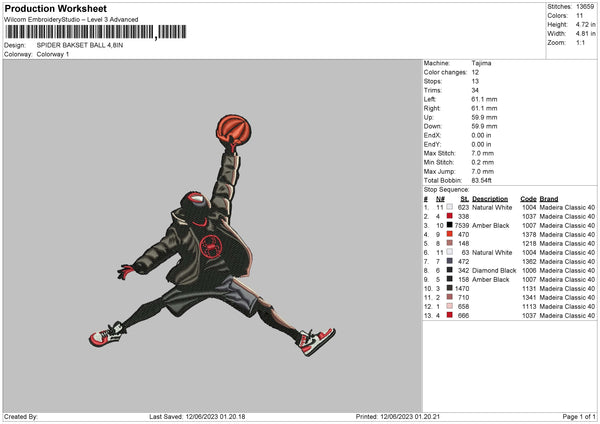This screenshot has width=600, height=424.
Task: Select the swatch beside stitch count 1470
Action: [449, 288]
